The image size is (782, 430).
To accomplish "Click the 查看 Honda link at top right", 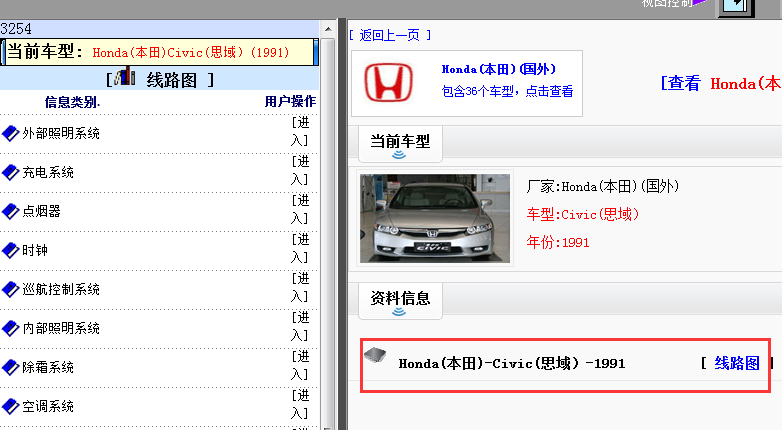I will click(721, 83).
